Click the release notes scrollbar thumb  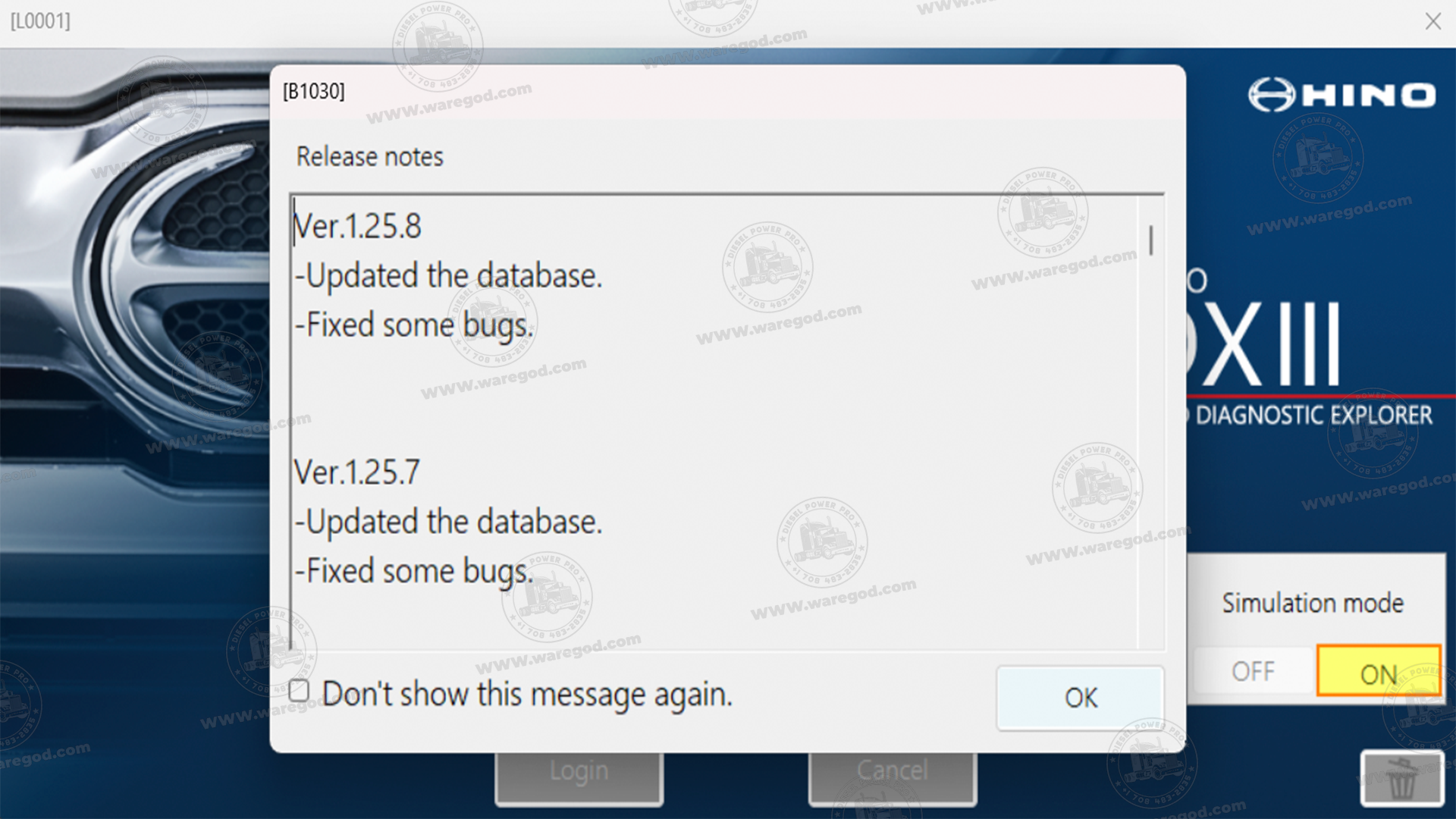(x=1151, y=240)
